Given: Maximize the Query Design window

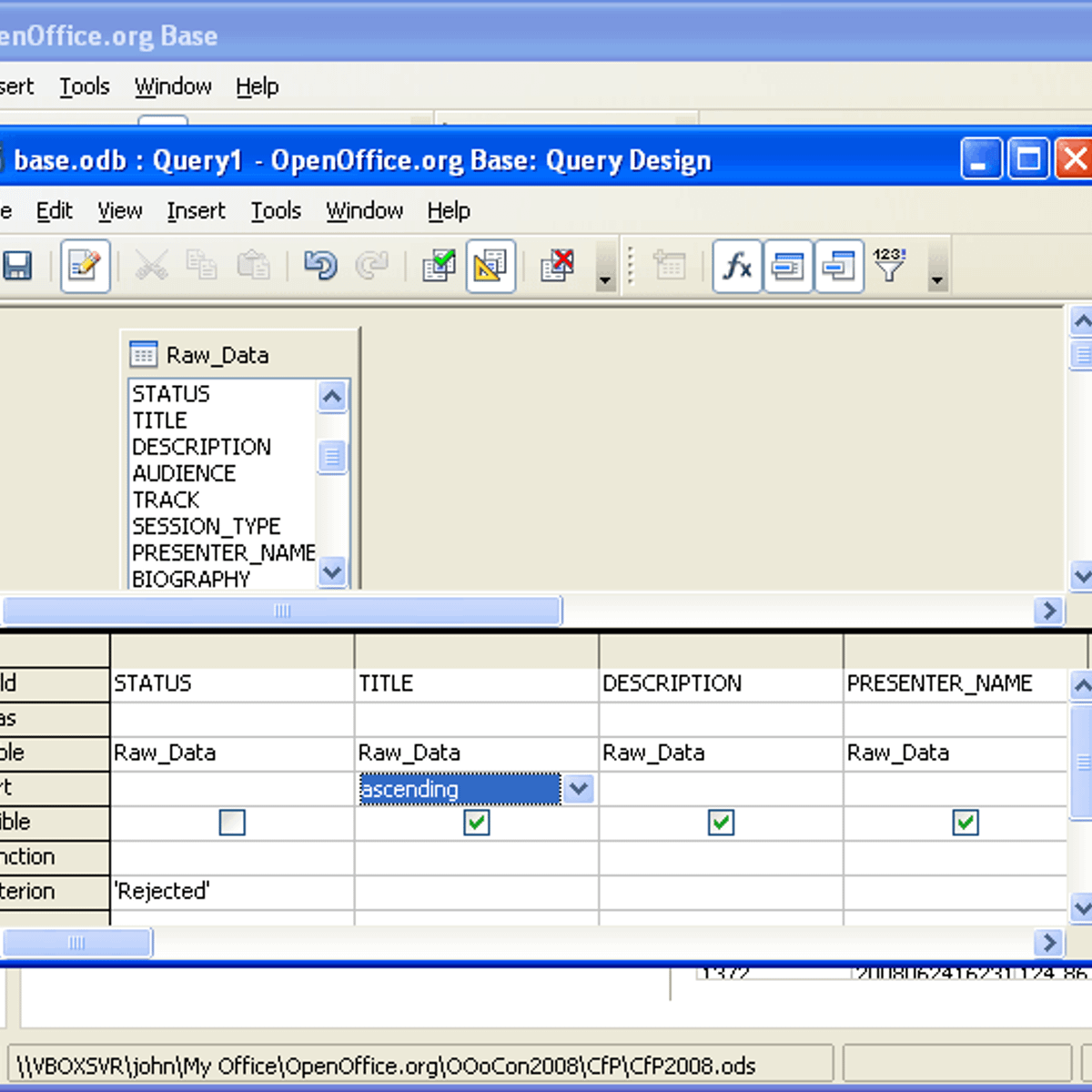Looking at the screenshot, I should point(1028,160).
